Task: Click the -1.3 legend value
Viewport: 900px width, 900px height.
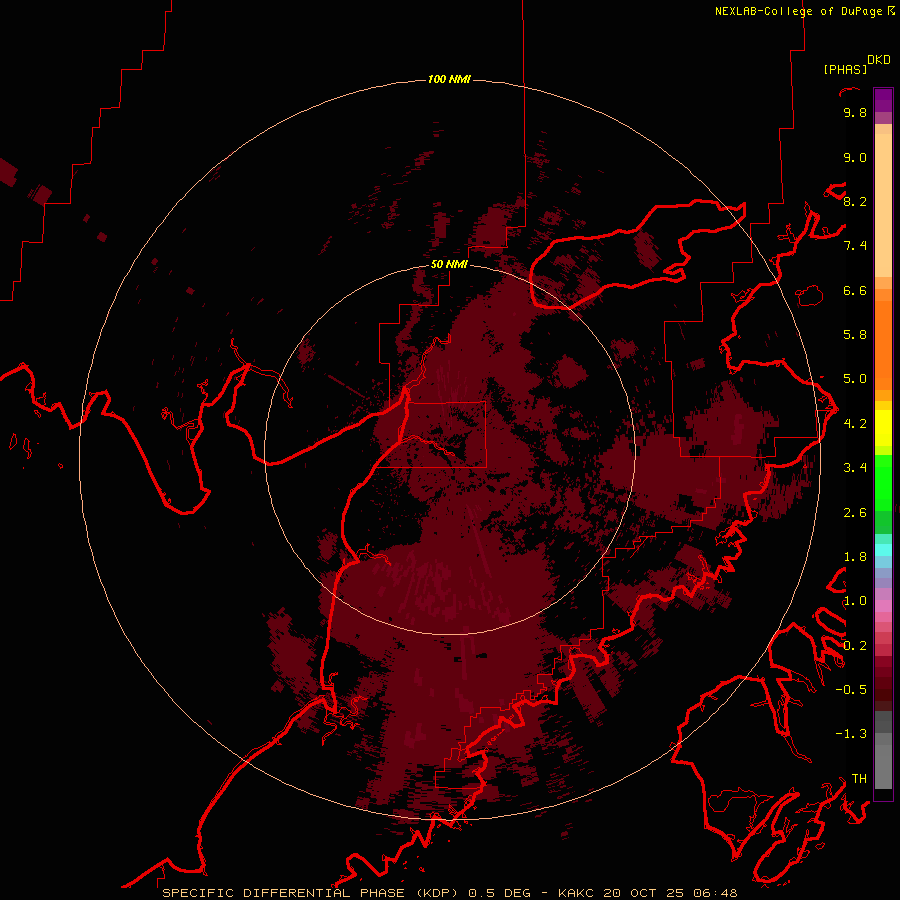Action: [851, 734]
